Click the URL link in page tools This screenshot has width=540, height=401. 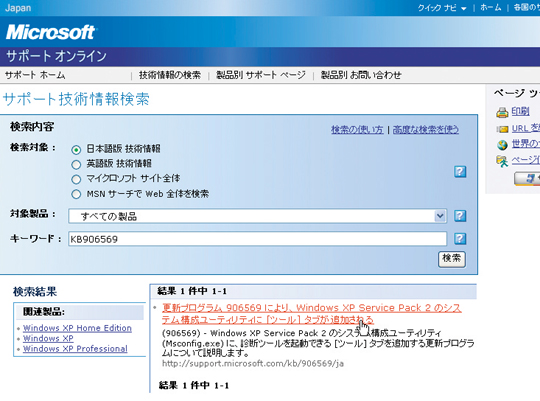tap(526, 128)
